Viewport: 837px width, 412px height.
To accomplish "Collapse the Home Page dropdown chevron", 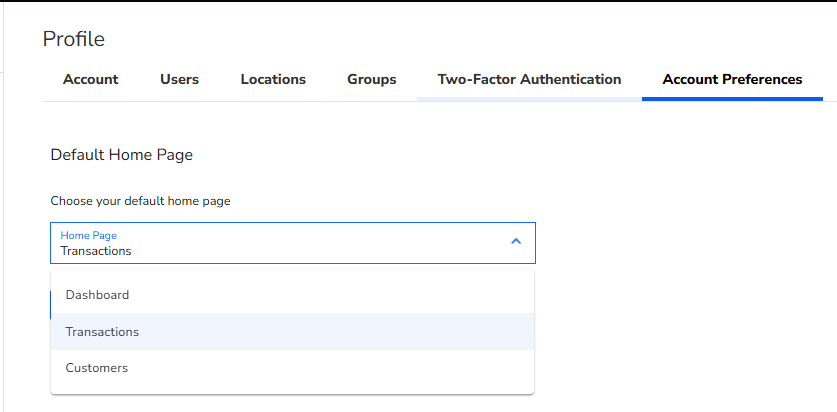I will coord(516,241).
